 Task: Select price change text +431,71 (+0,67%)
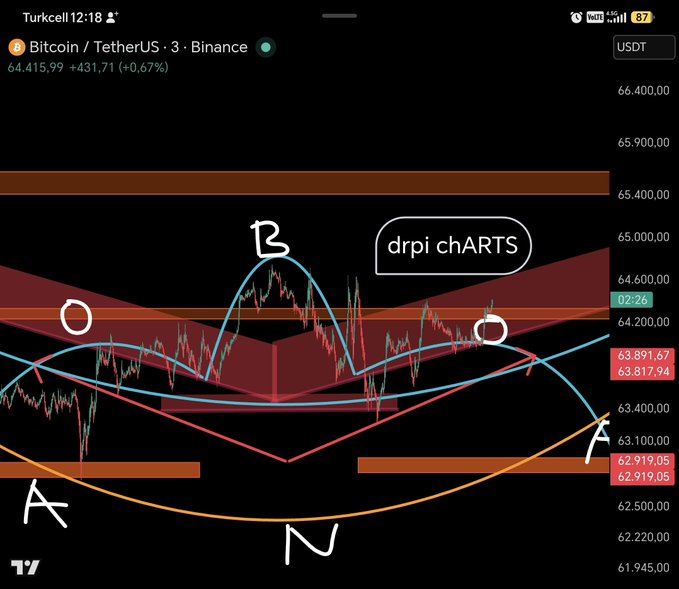pyautogui.click(x=119, y=68)
